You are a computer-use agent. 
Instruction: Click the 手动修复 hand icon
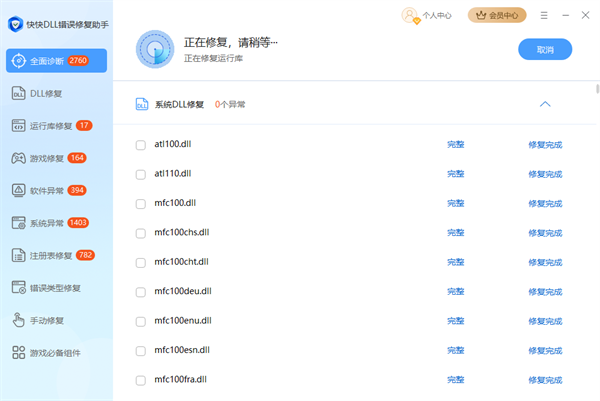tap(18, 320)
